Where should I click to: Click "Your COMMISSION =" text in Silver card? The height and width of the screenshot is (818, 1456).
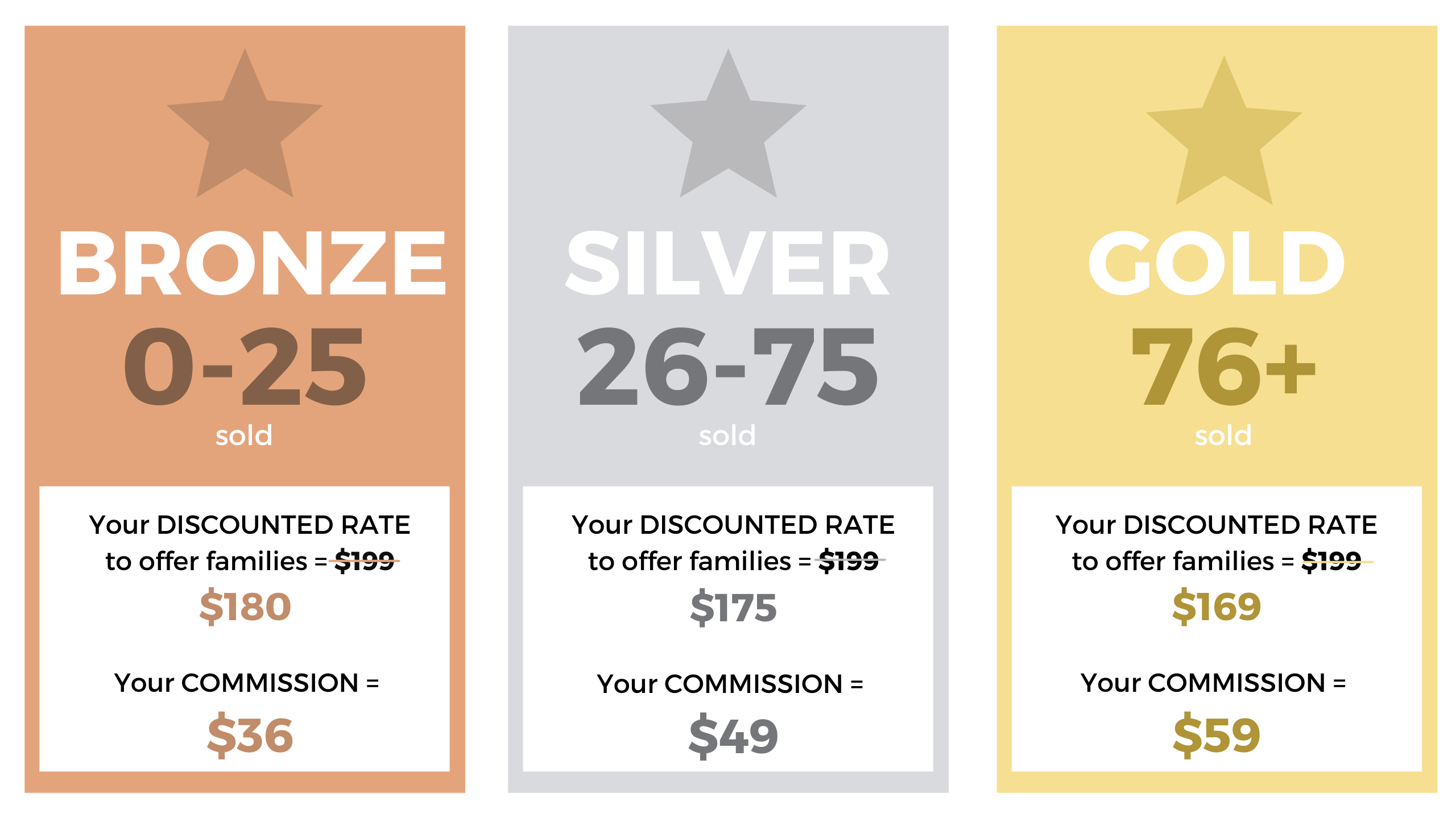pyautogui.click(x=730, y=684)
